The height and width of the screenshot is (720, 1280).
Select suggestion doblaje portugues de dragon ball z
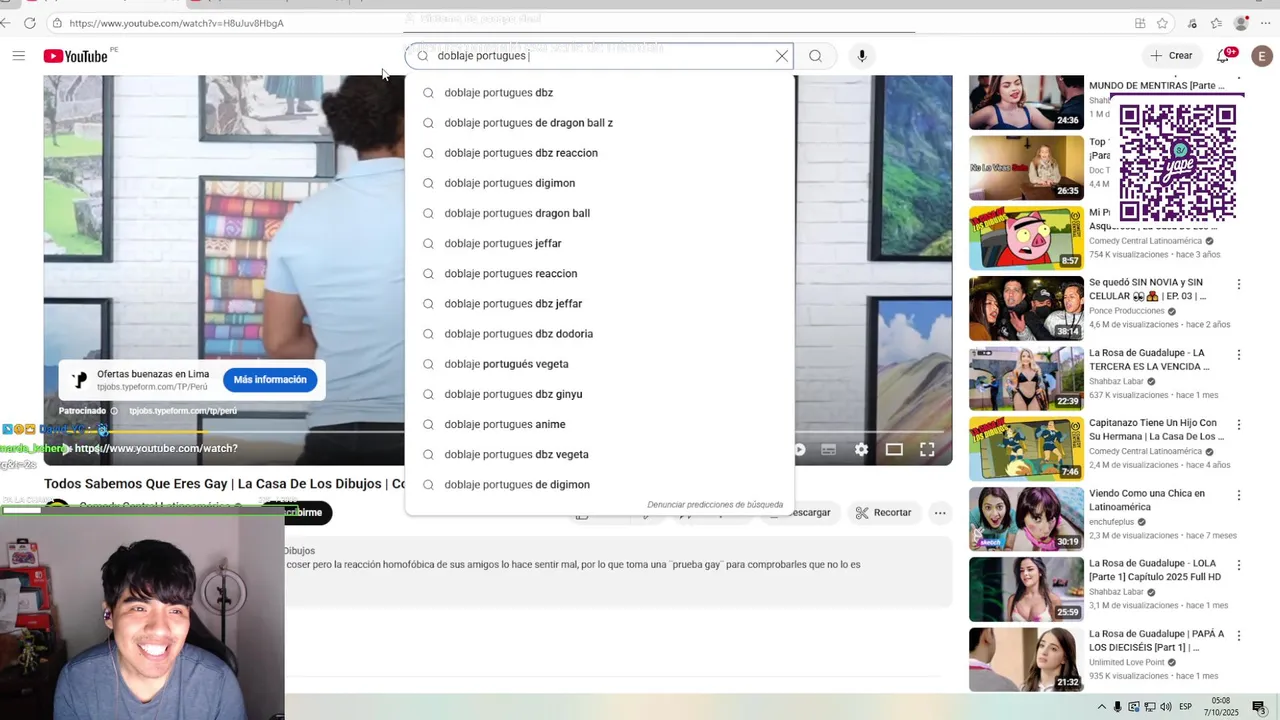(x=599, y=123)
